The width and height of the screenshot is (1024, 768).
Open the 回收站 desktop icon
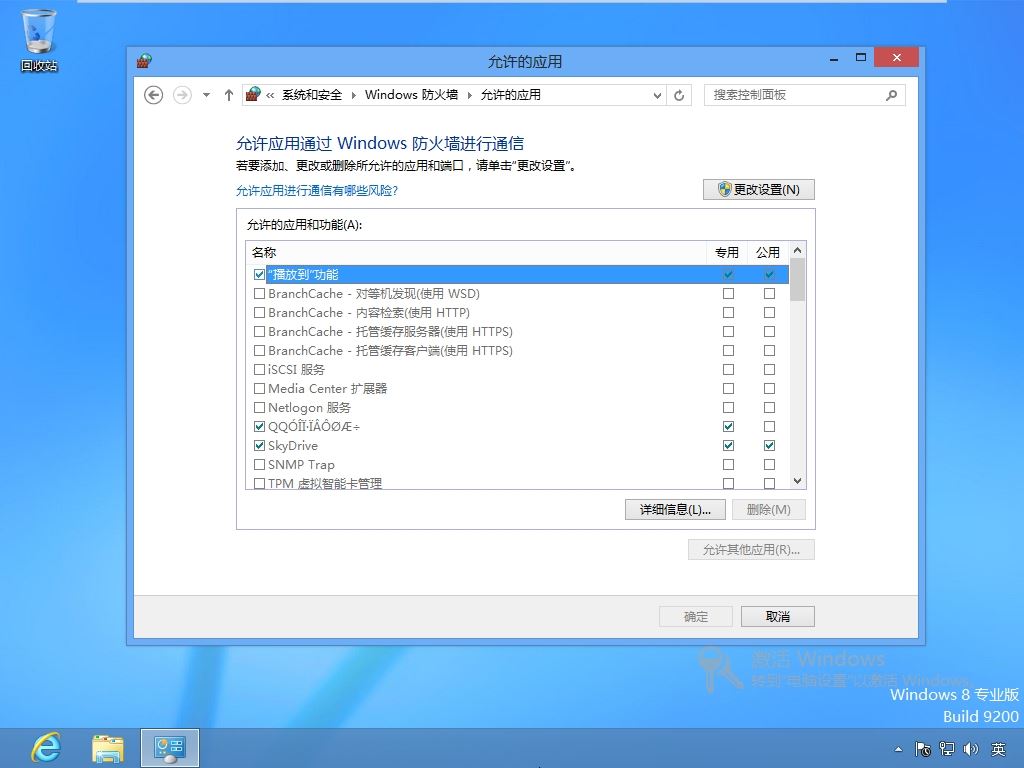(39, 40)
